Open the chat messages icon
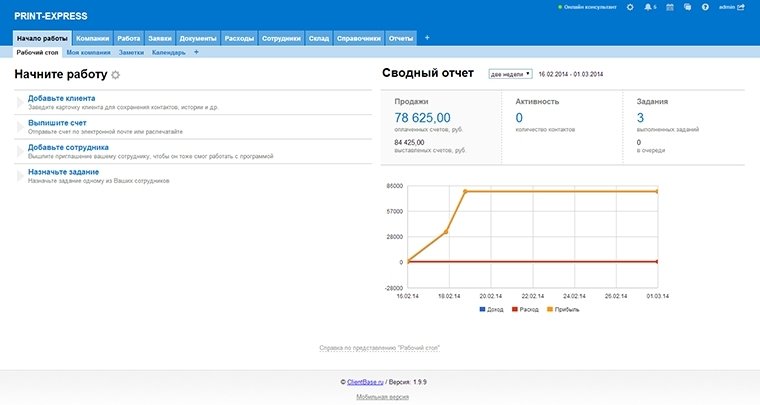Screen dimensions: 760x405 tap(688, 7)
